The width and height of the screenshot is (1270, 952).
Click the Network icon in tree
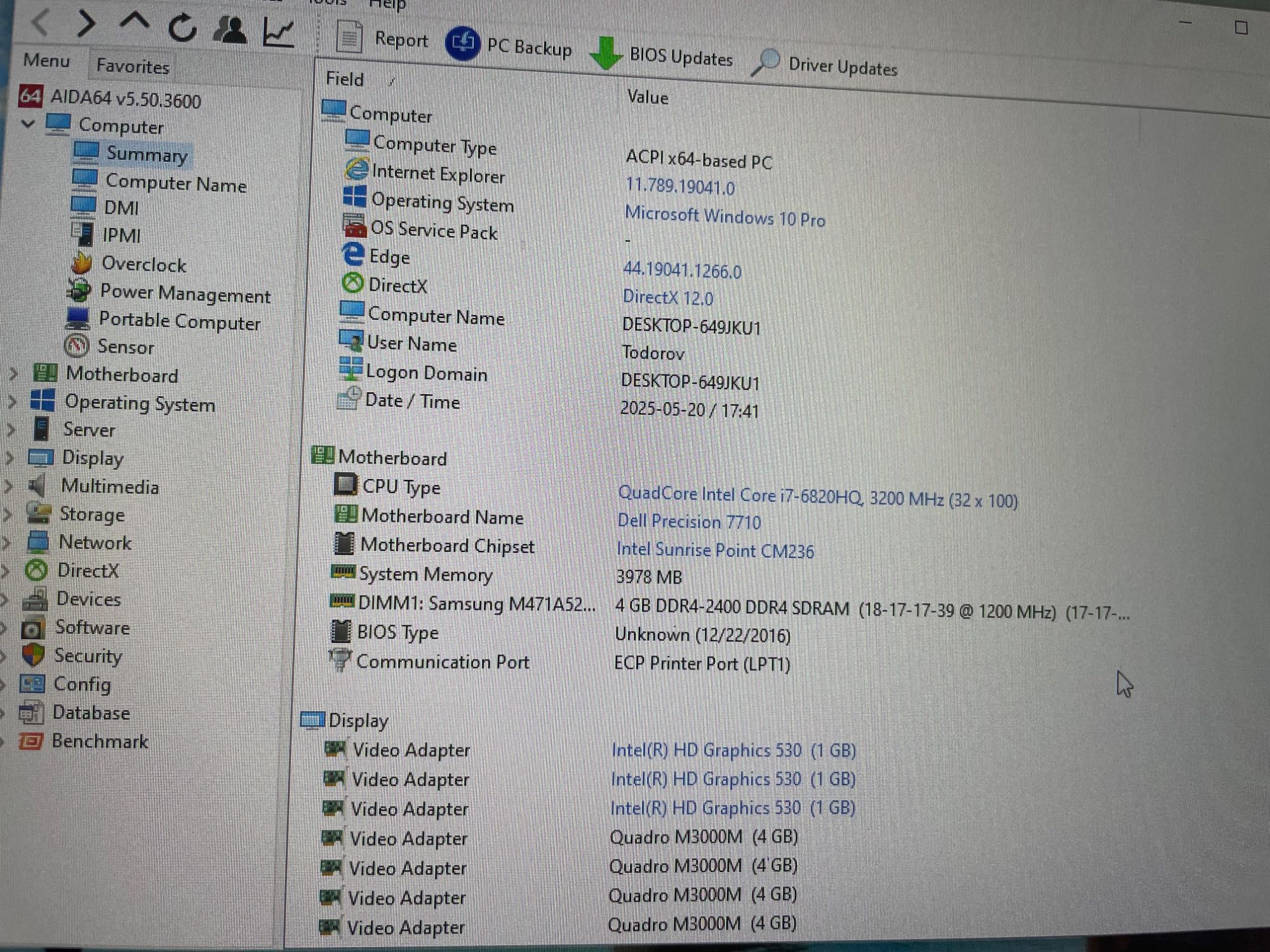37,541
